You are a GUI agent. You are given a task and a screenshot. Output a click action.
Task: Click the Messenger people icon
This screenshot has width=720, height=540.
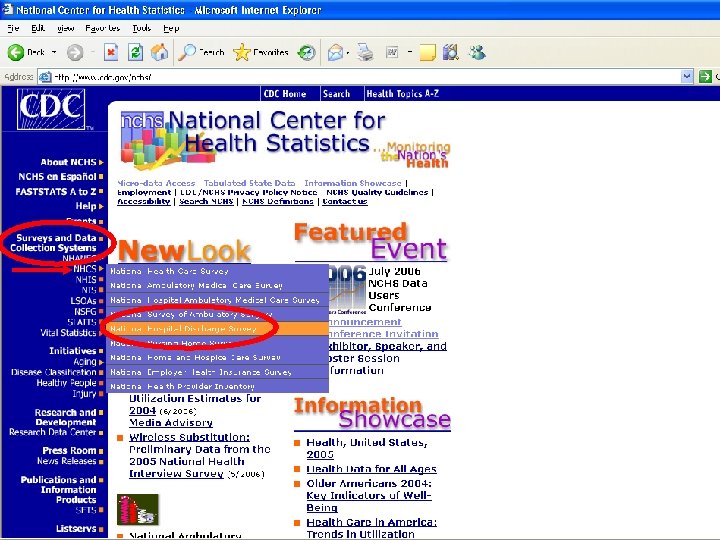coord(478,52)
